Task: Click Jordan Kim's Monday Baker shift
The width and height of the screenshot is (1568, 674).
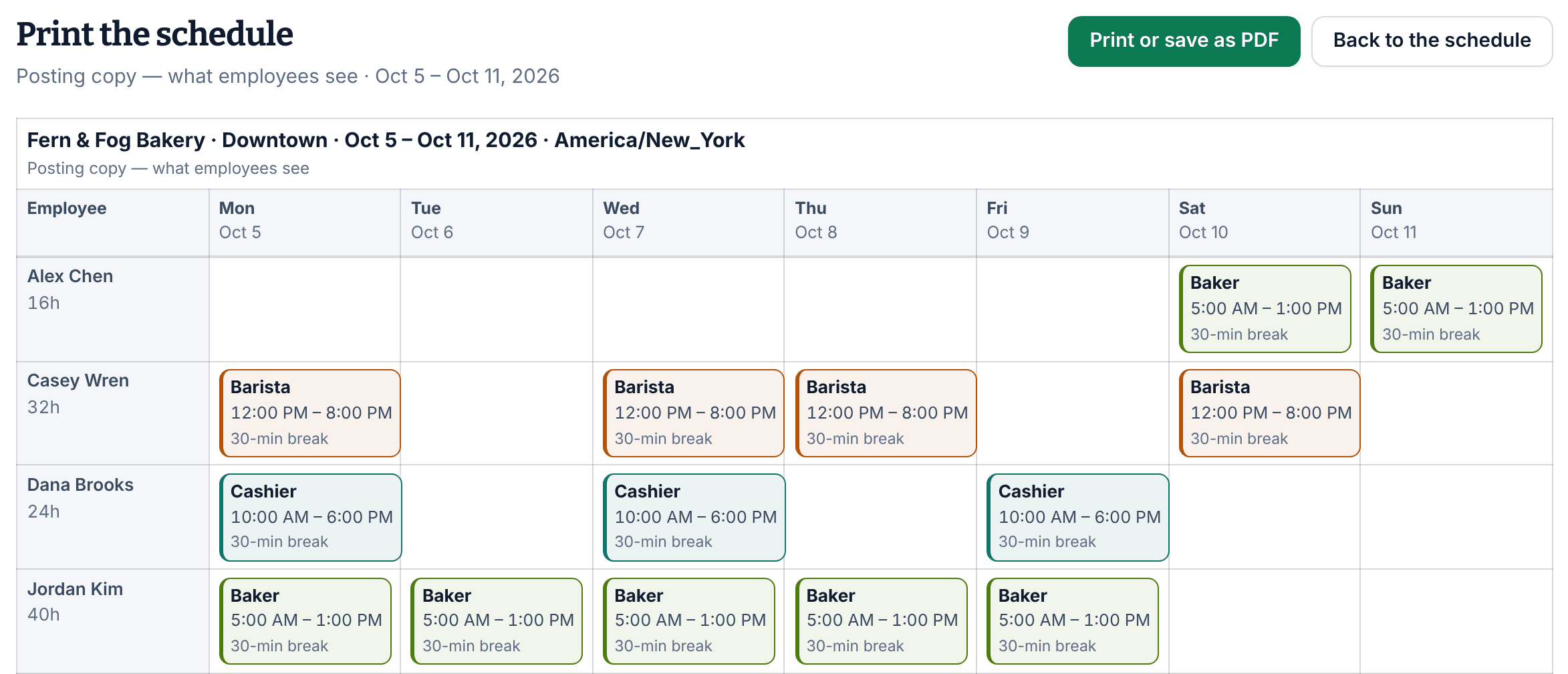Action: tap(305, 621)
